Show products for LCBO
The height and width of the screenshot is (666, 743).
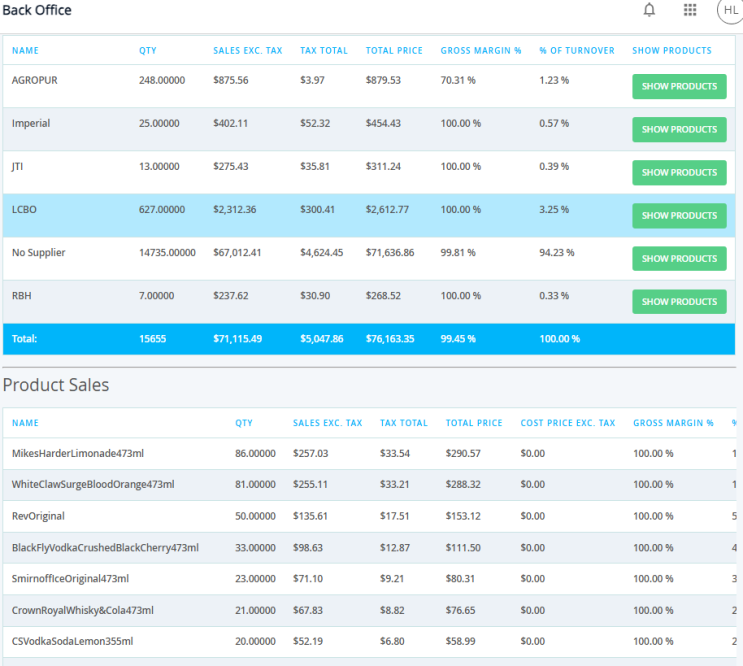(x=679, y=216)
